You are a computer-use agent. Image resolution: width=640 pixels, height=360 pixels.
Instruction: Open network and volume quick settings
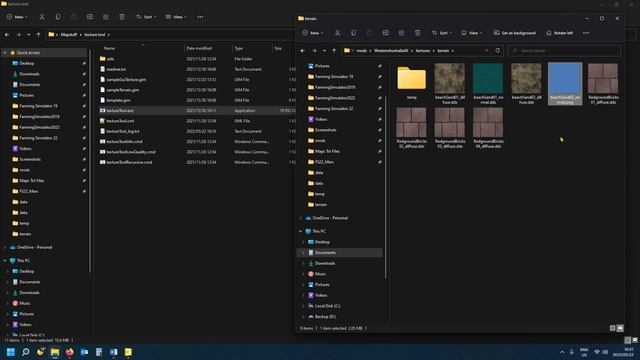point(601,352)
